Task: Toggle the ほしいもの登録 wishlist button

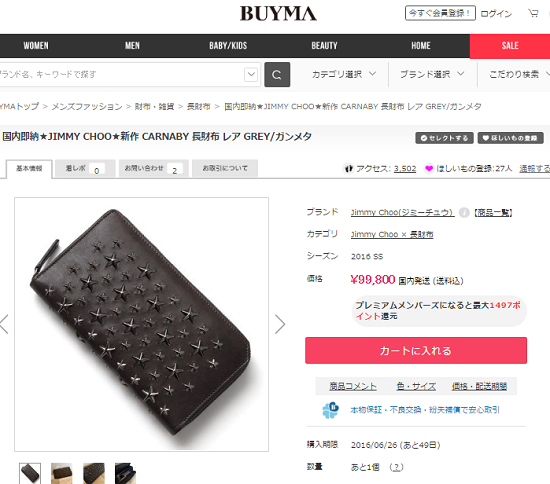Action: click(510, 138)
